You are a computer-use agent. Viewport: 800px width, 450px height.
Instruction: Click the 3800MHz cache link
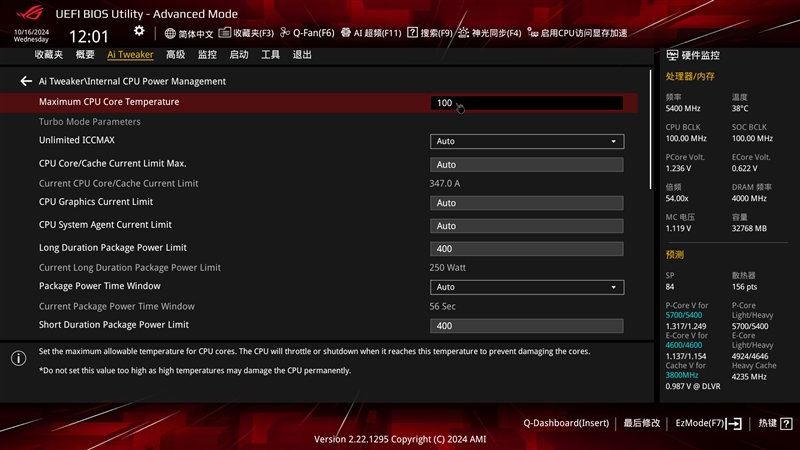point(682,375)
